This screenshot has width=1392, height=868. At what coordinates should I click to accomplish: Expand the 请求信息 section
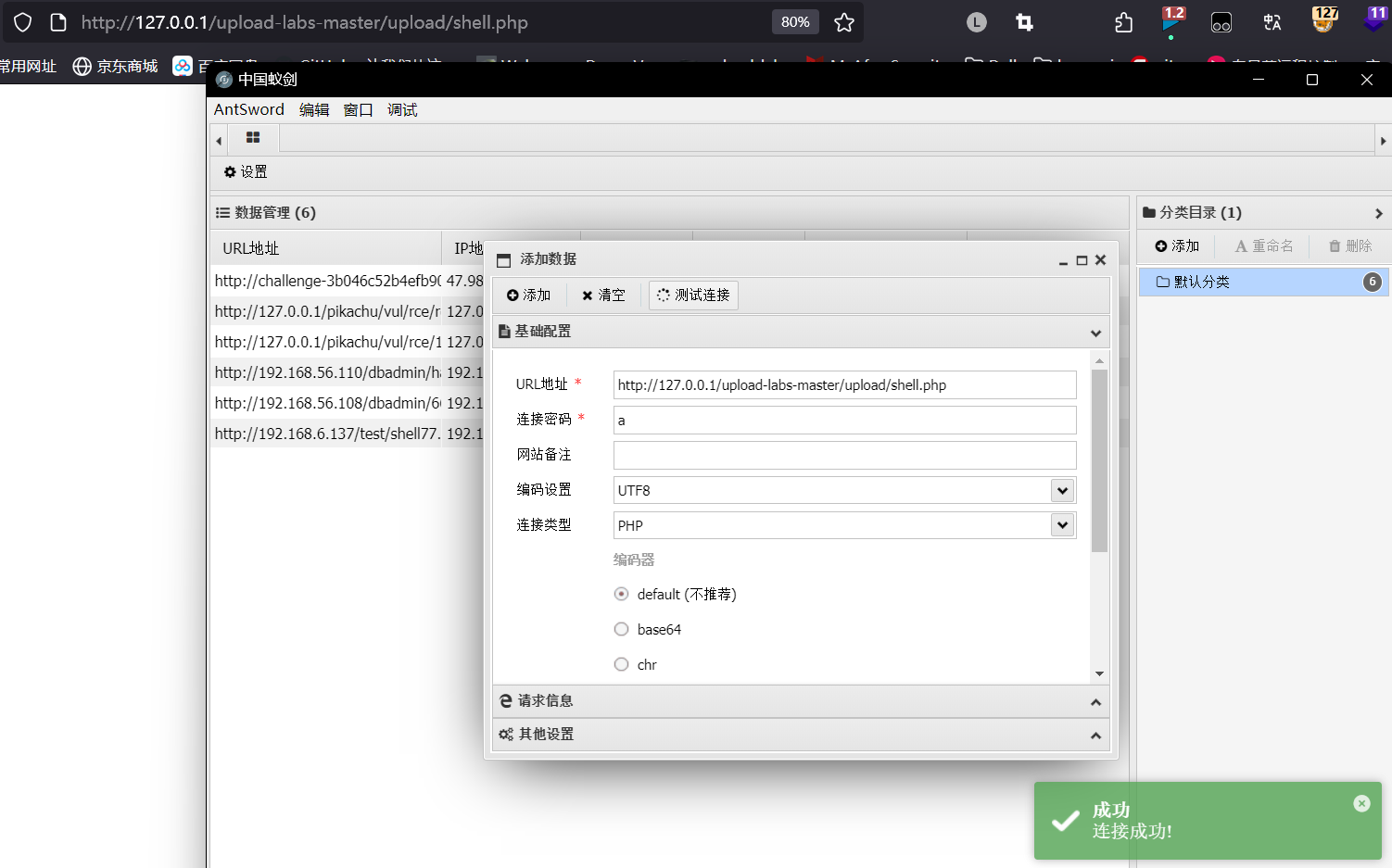click(802, 701)
